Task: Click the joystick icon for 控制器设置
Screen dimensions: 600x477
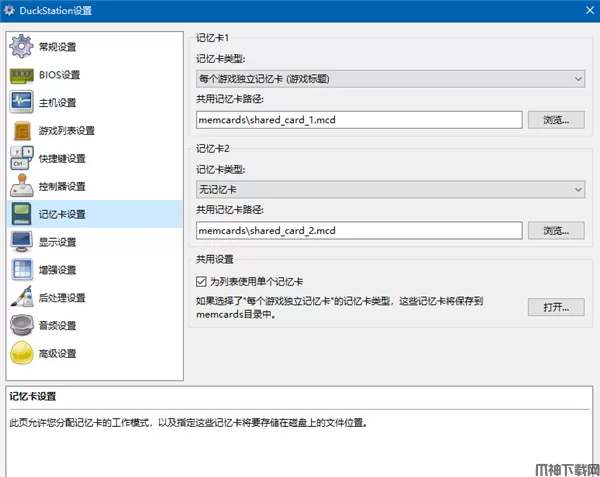Action: [x=21, y=186]
